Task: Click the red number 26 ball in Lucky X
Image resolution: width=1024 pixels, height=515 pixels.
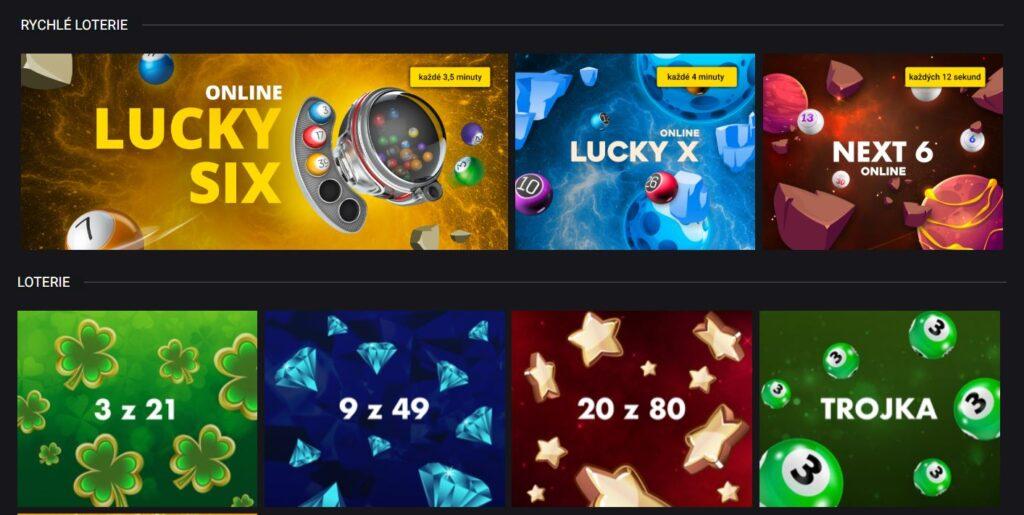Action: tap(660, 187)
